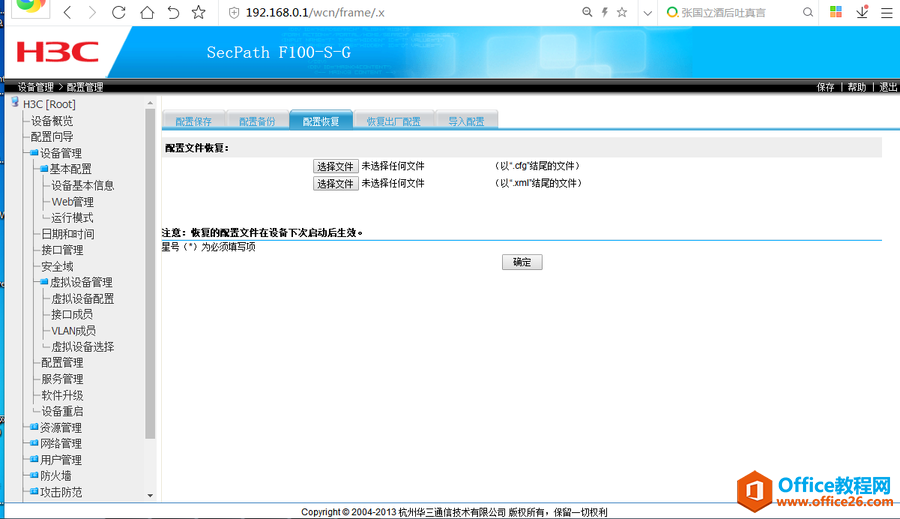Click the lightning speed mode icon
Viewport: 900px width, 519px height.
604,12
